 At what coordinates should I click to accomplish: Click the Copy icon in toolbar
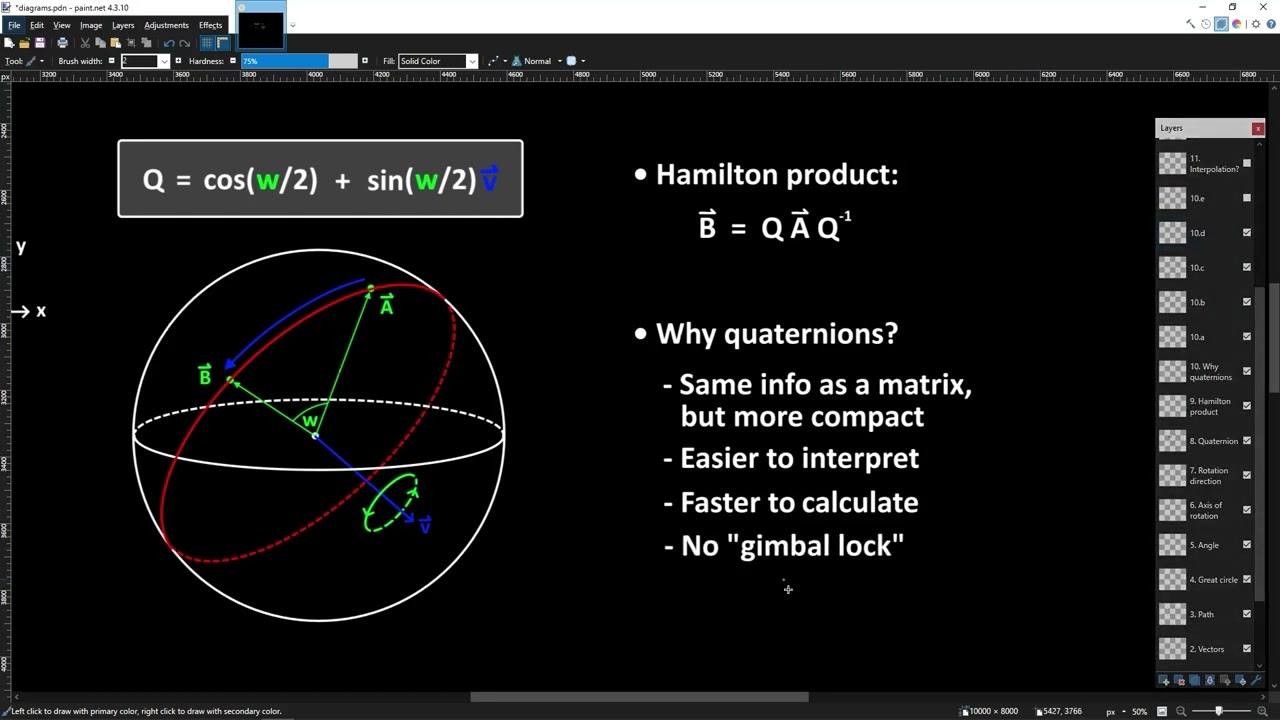(100, 43)
